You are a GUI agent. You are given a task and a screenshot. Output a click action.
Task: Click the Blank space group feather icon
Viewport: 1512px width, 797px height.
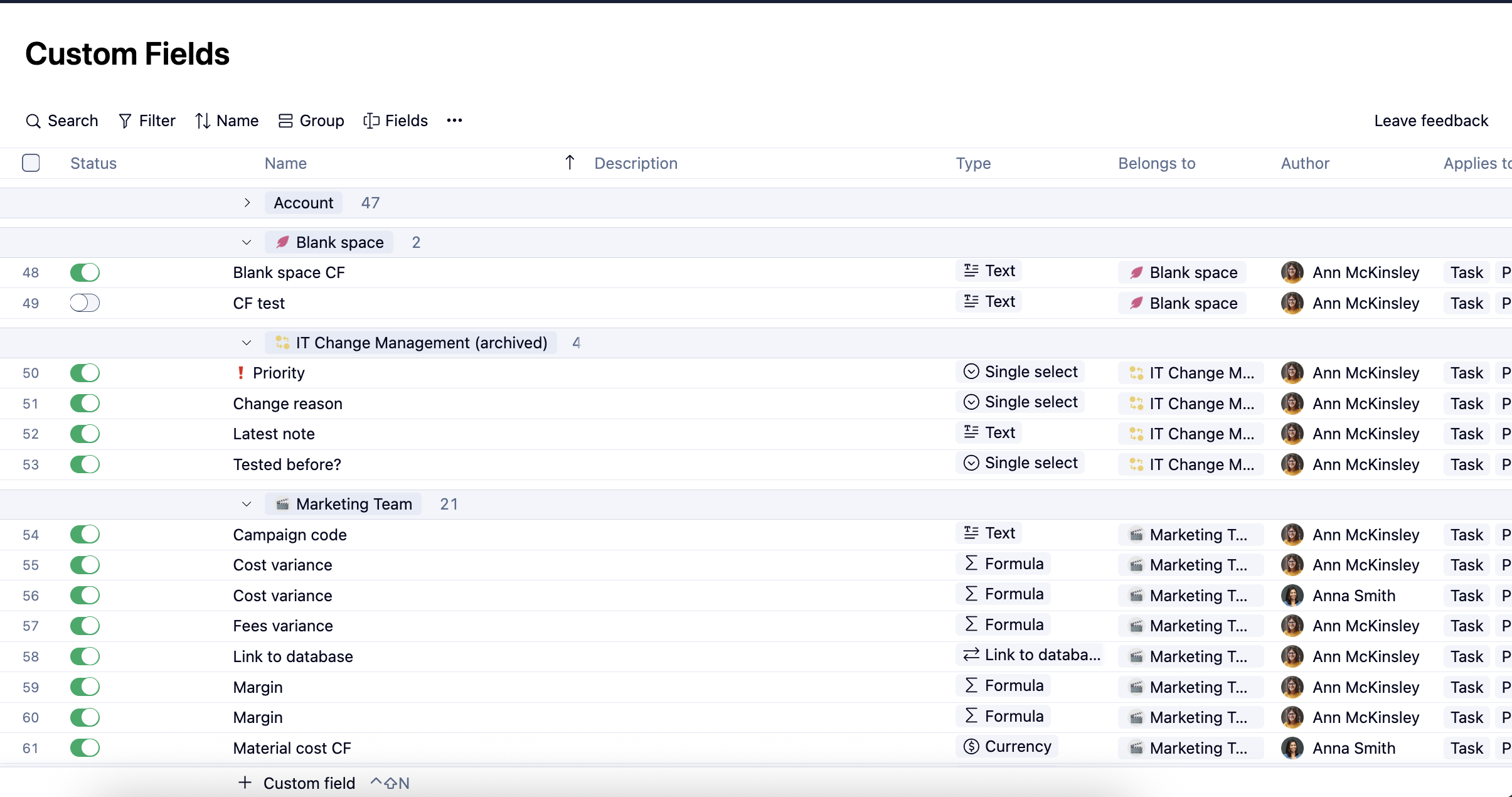click(283, 242)
